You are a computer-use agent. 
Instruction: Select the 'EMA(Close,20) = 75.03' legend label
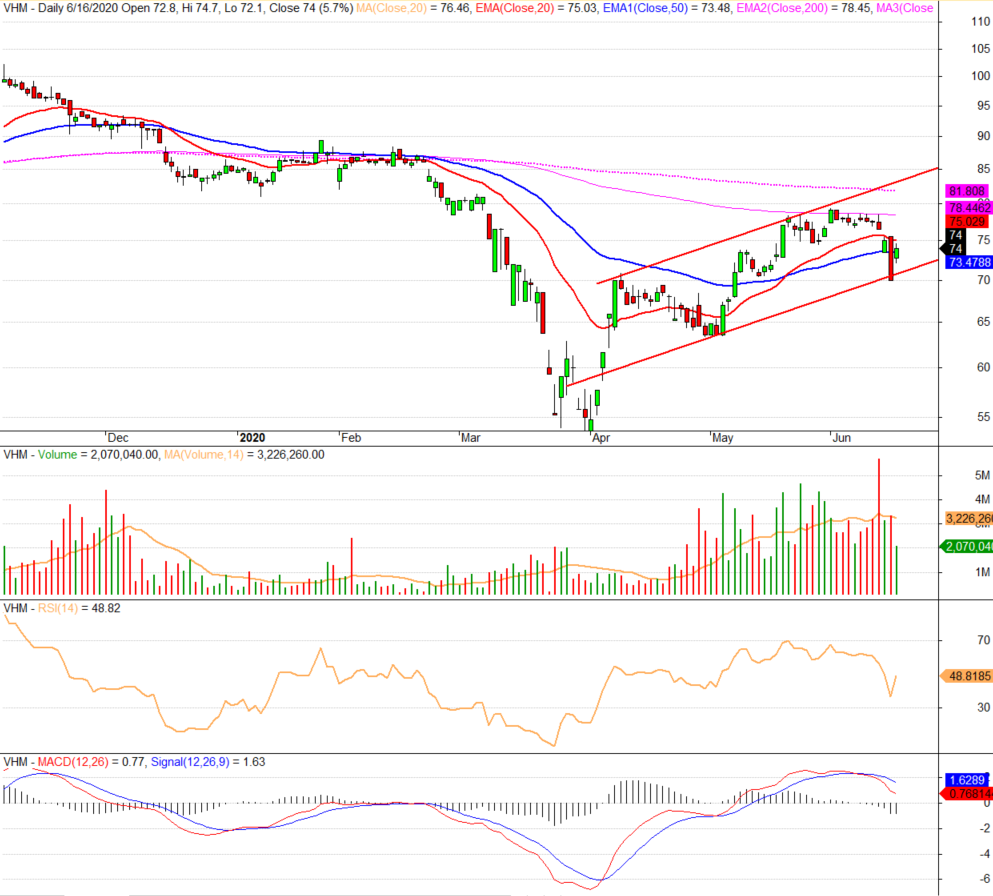536,8
